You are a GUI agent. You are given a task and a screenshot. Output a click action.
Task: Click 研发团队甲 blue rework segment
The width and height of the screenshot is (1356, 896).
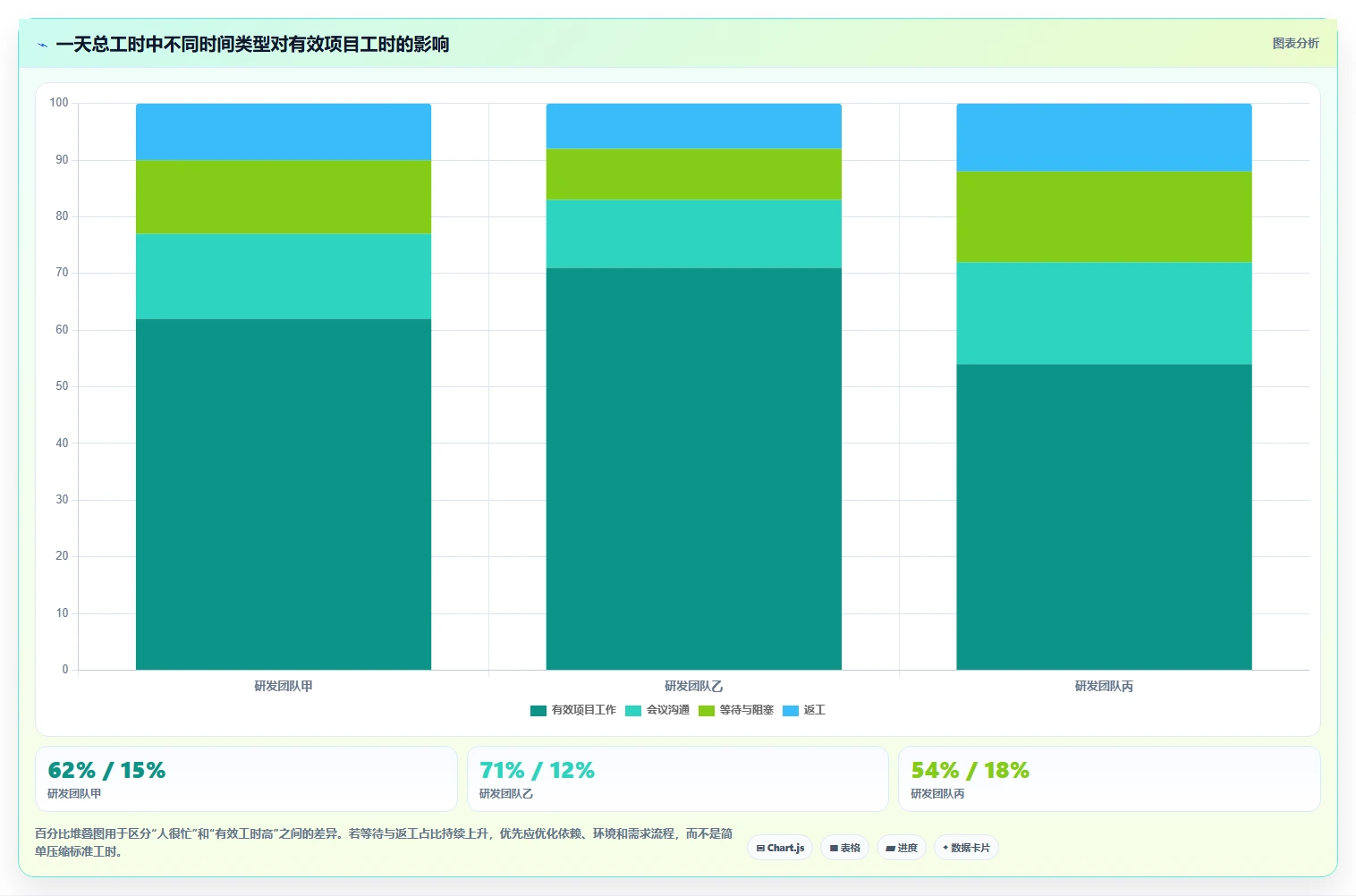pos(284,131)
